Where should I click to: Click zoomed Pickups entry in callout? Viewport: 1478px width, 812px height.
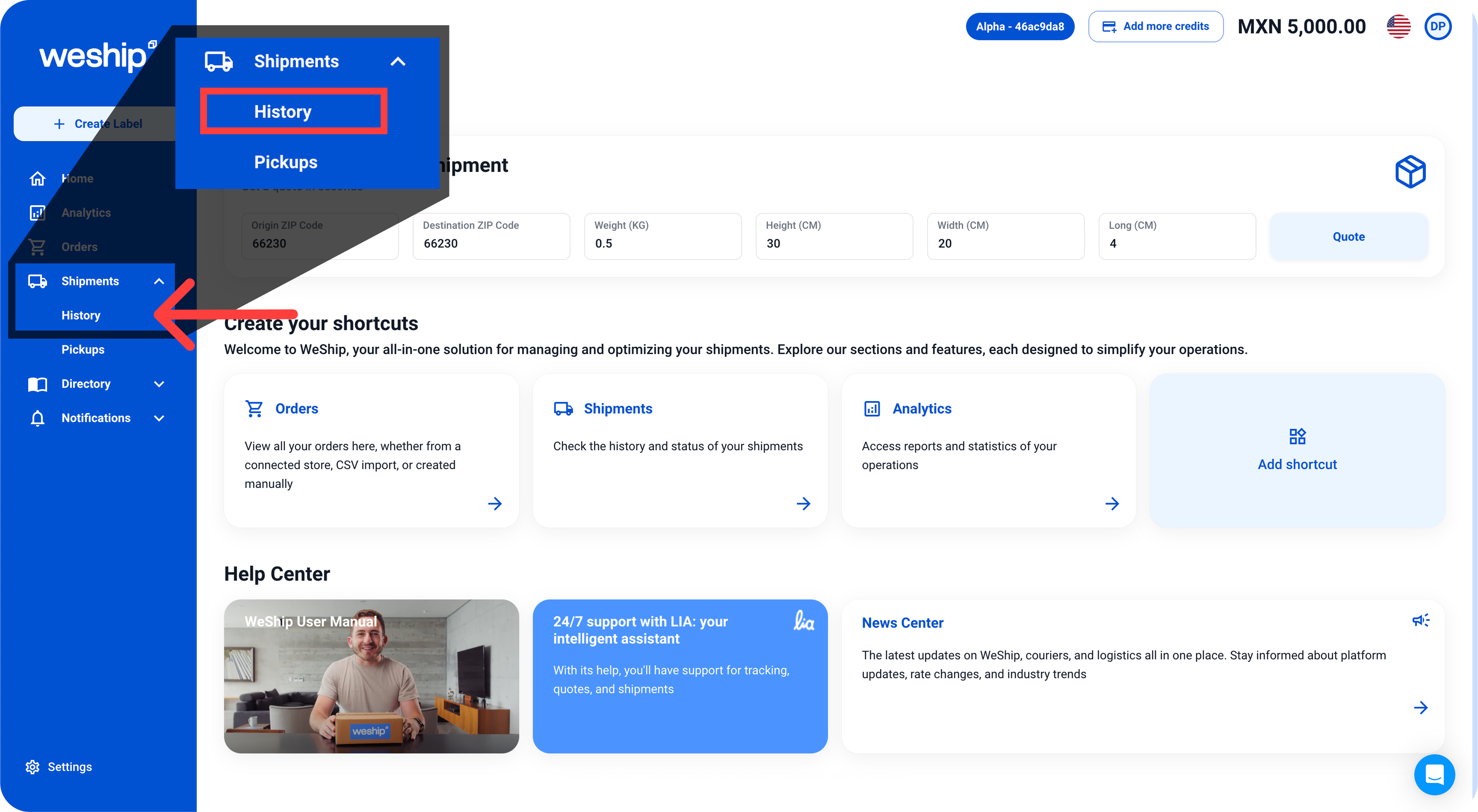point(285,162)
